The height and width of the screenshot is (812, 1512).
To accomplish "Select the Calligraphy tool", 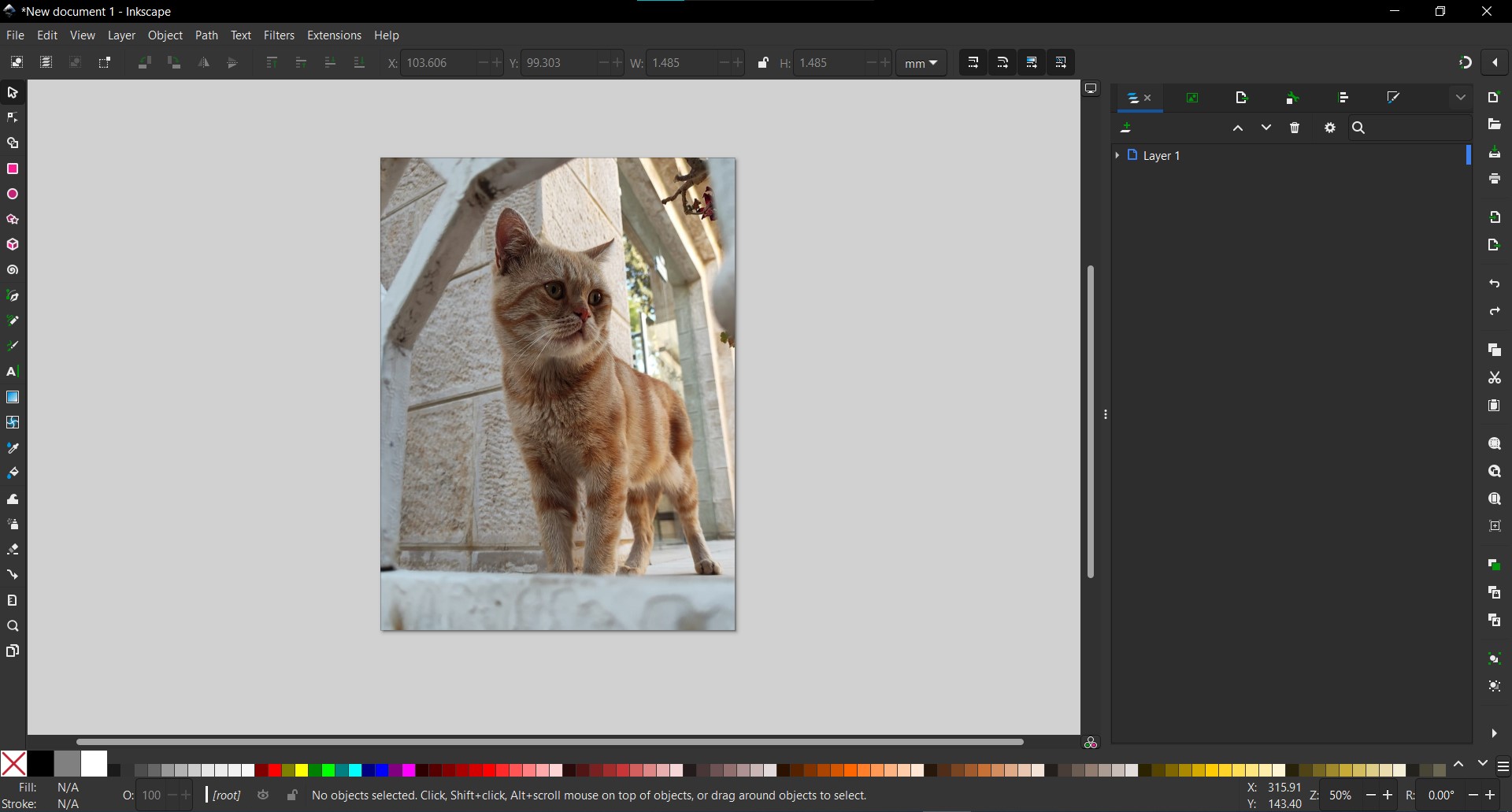I will pyautogui.click(x=13, y=347).
